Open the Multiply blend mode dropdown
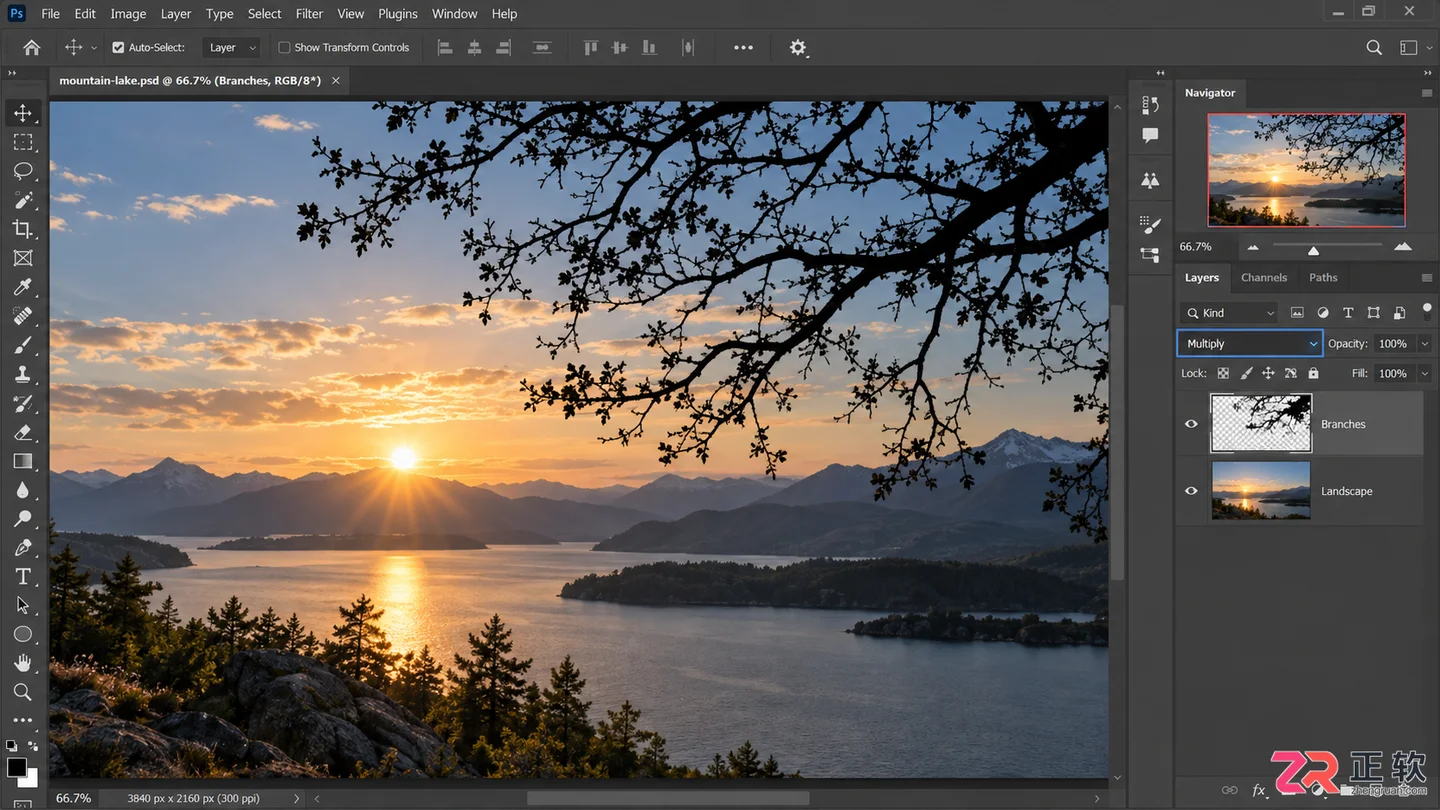 point(1250,343)
